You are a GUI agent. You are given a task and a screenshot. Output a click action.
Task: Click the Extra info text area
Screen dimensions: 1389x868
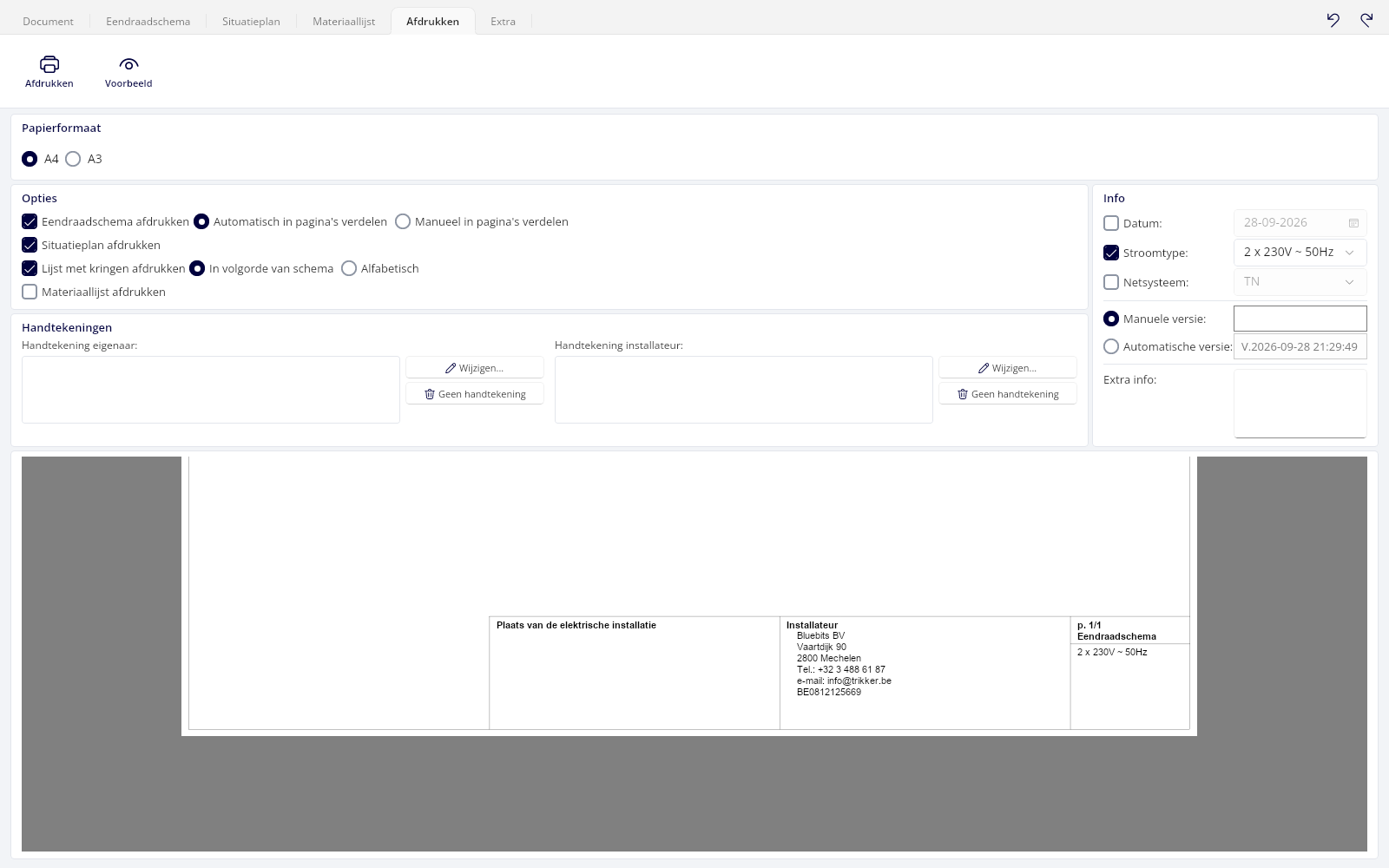pos(1300,404)
